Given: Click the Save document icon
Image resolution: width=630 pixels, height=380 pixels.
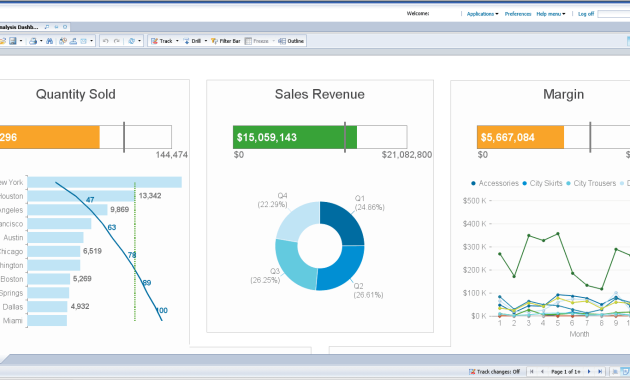Looking at the screenshot, I should (13, 41).
